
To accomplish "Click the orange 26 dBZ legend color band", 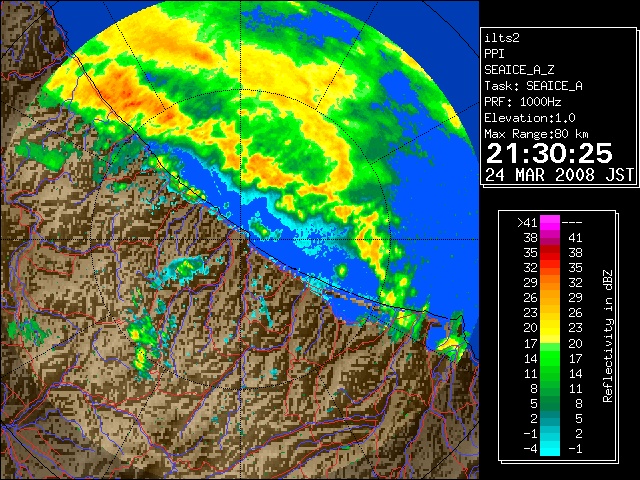I will [x=550, y=298].
